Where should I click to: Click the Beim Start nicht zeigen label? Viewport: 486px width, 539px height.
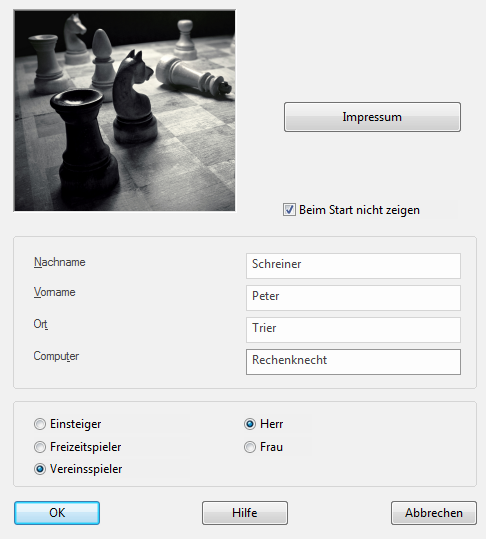(x=359, y=210)
